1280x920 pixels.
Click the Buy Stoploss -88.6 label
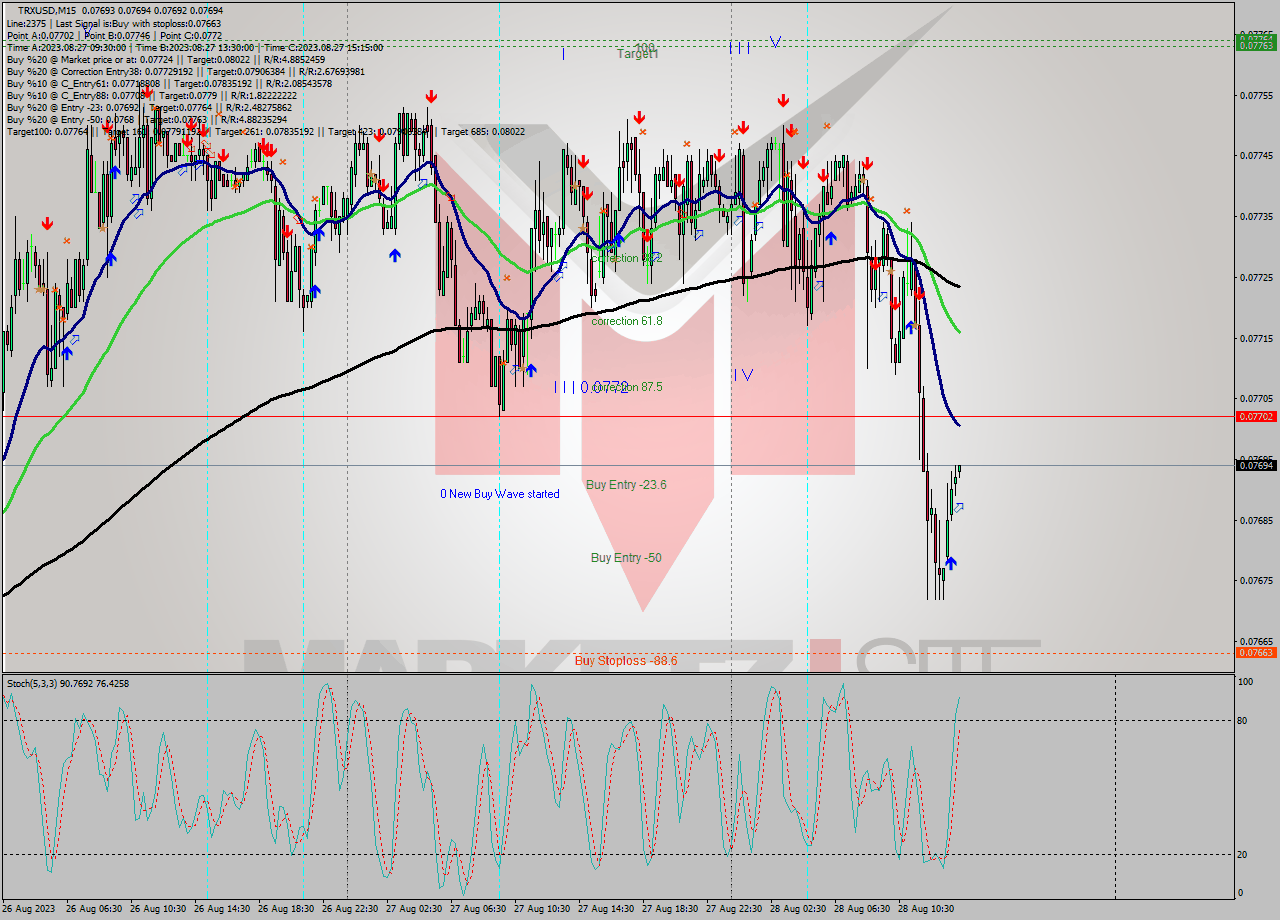coord(625,661)
